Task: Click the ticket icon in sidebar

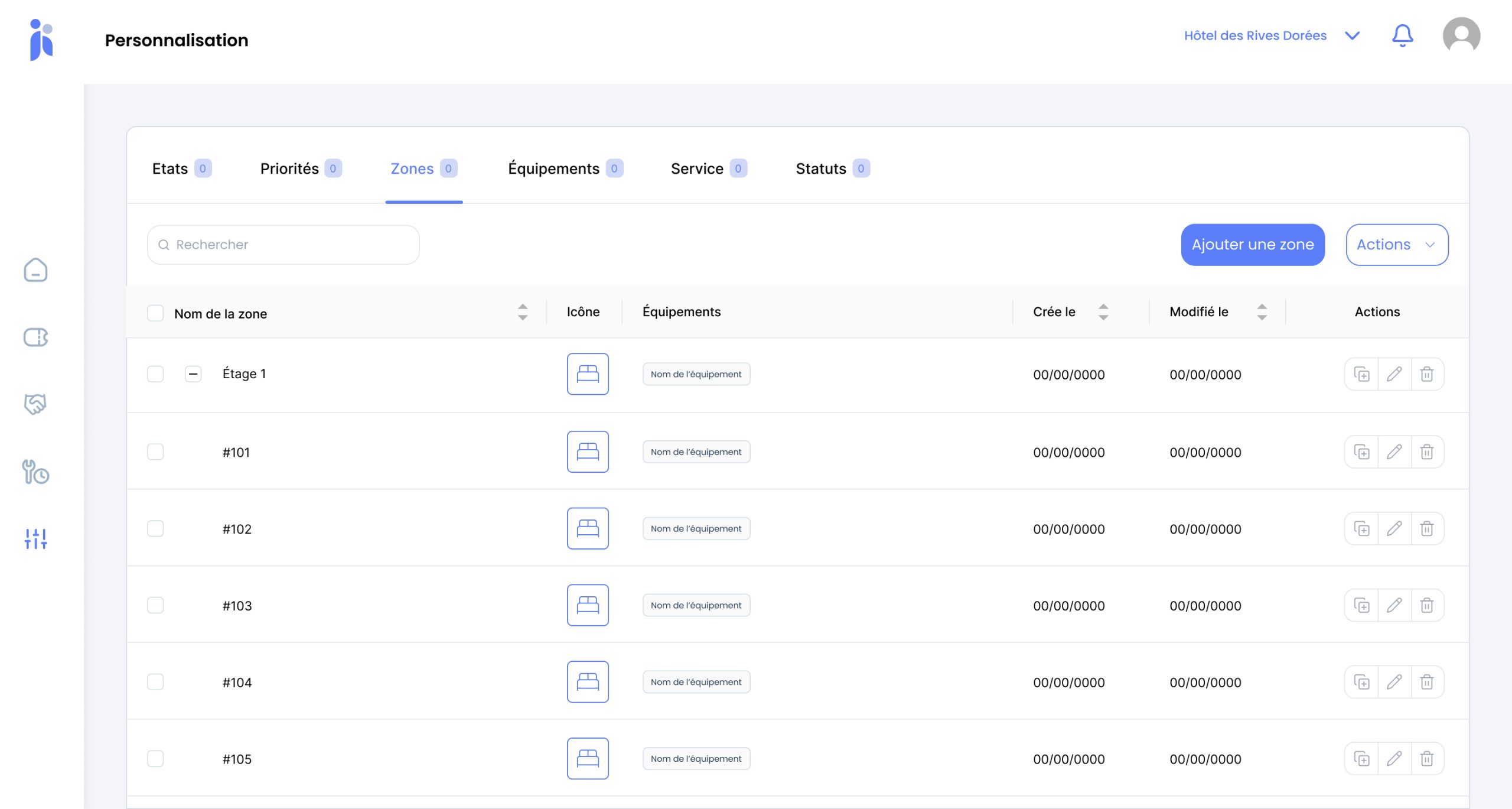Action: [x=35, y=337]
